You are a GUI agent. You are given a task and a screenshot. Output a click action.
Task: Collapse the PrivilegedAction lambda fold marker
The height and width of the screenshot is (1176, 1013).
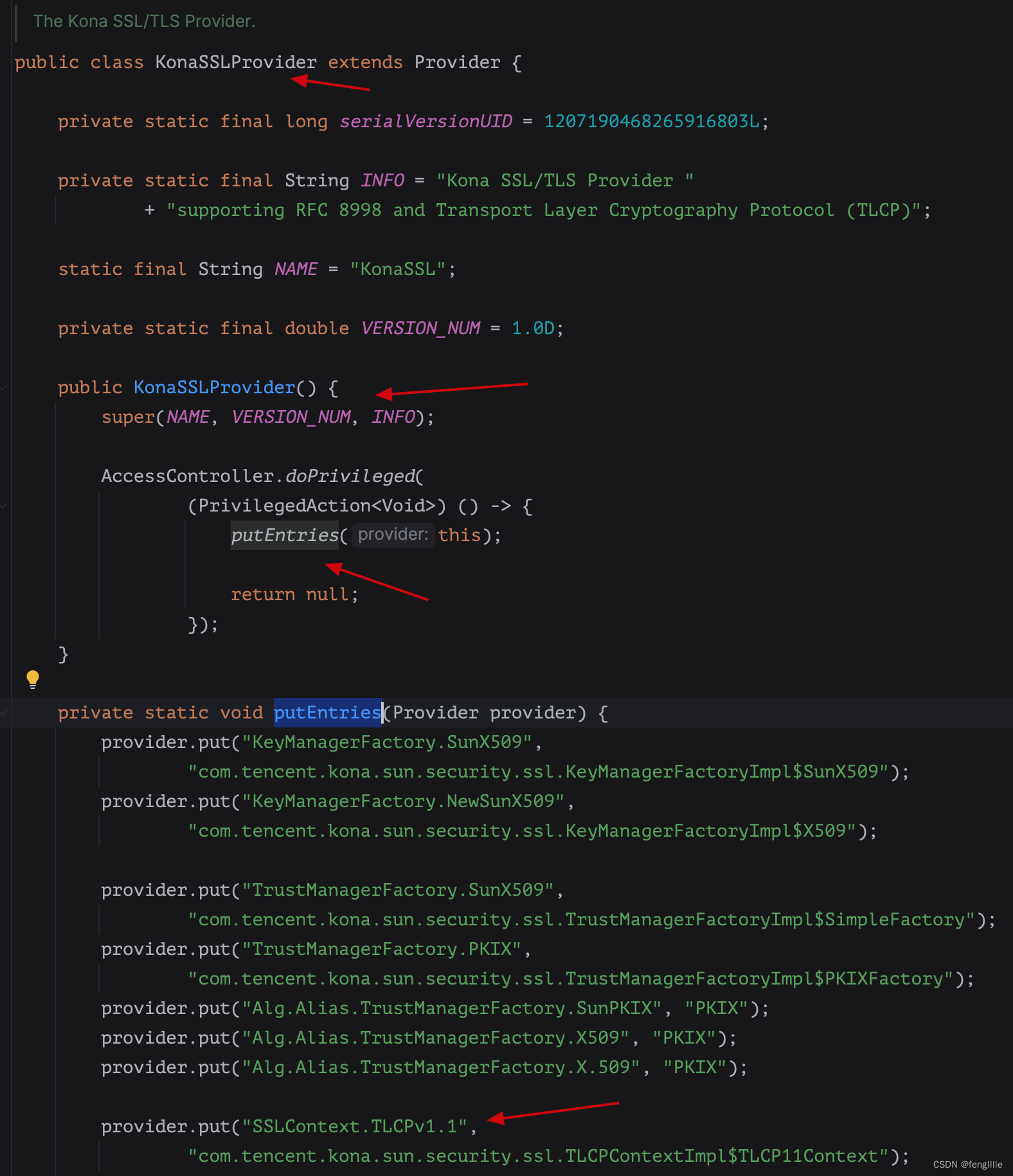click(x=4, y=506)
